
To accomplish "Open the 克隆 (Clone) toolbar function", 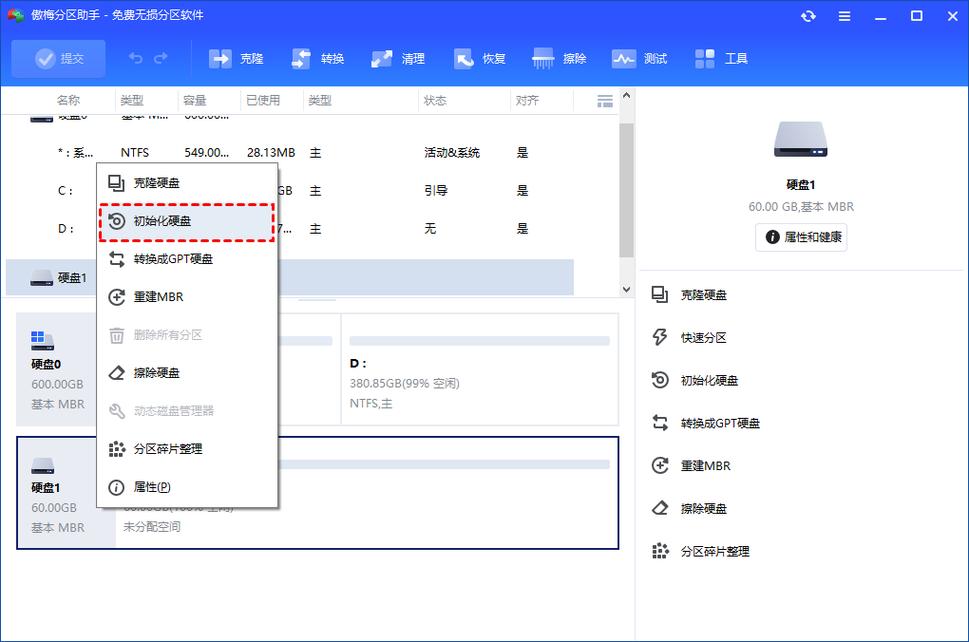I will (x=236, y=58).
